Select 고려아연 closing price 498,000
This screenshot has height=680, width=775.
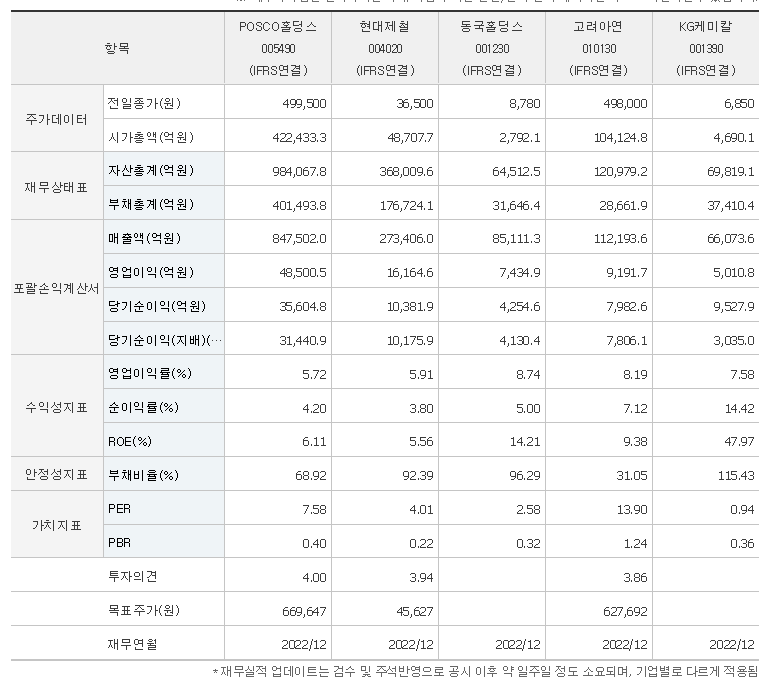625,103
